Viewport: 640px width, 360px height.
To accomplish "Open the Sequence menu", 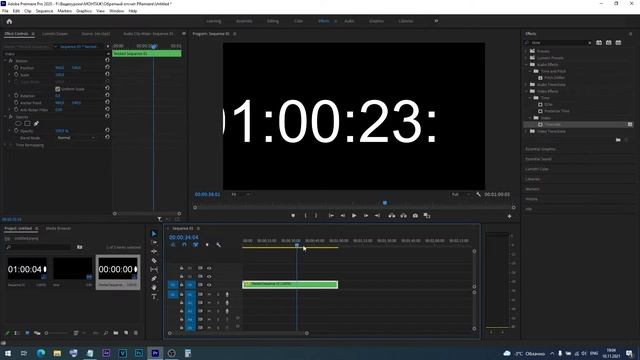I will point(44,11).
